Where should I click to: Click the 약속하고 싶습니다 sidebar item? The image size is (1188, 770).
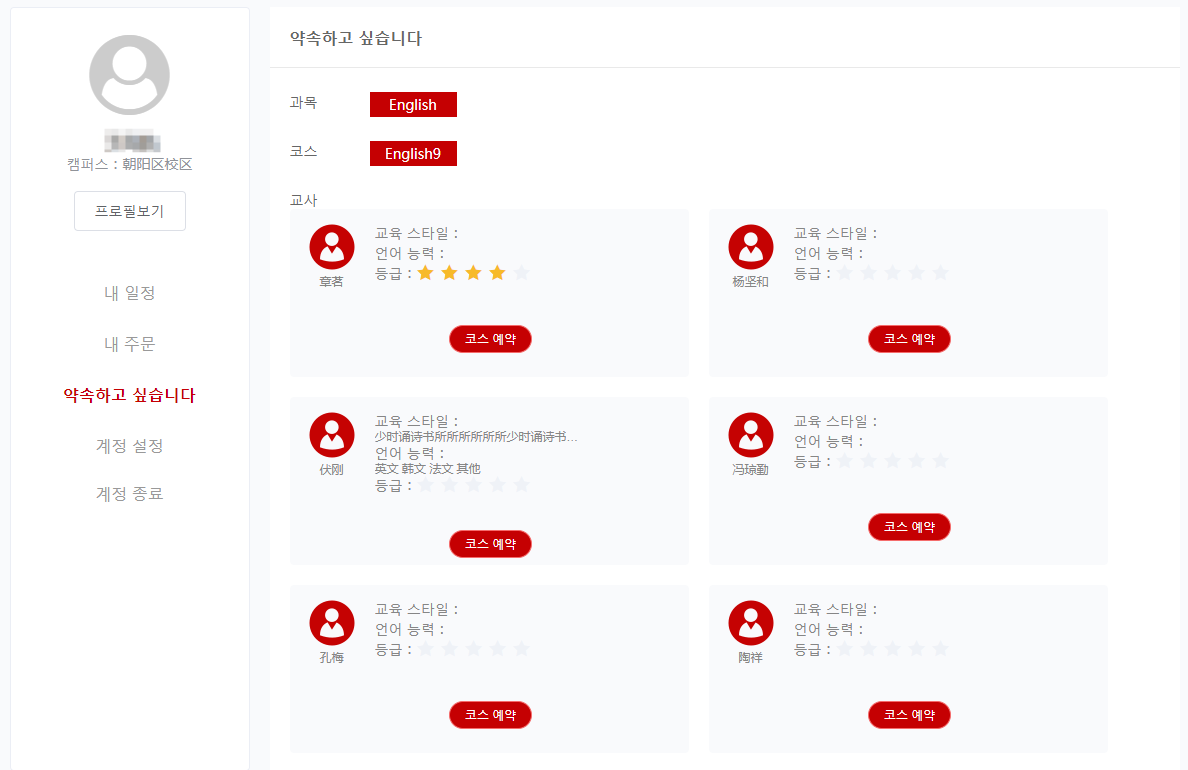pyautogui.click(x=130, y=395)
